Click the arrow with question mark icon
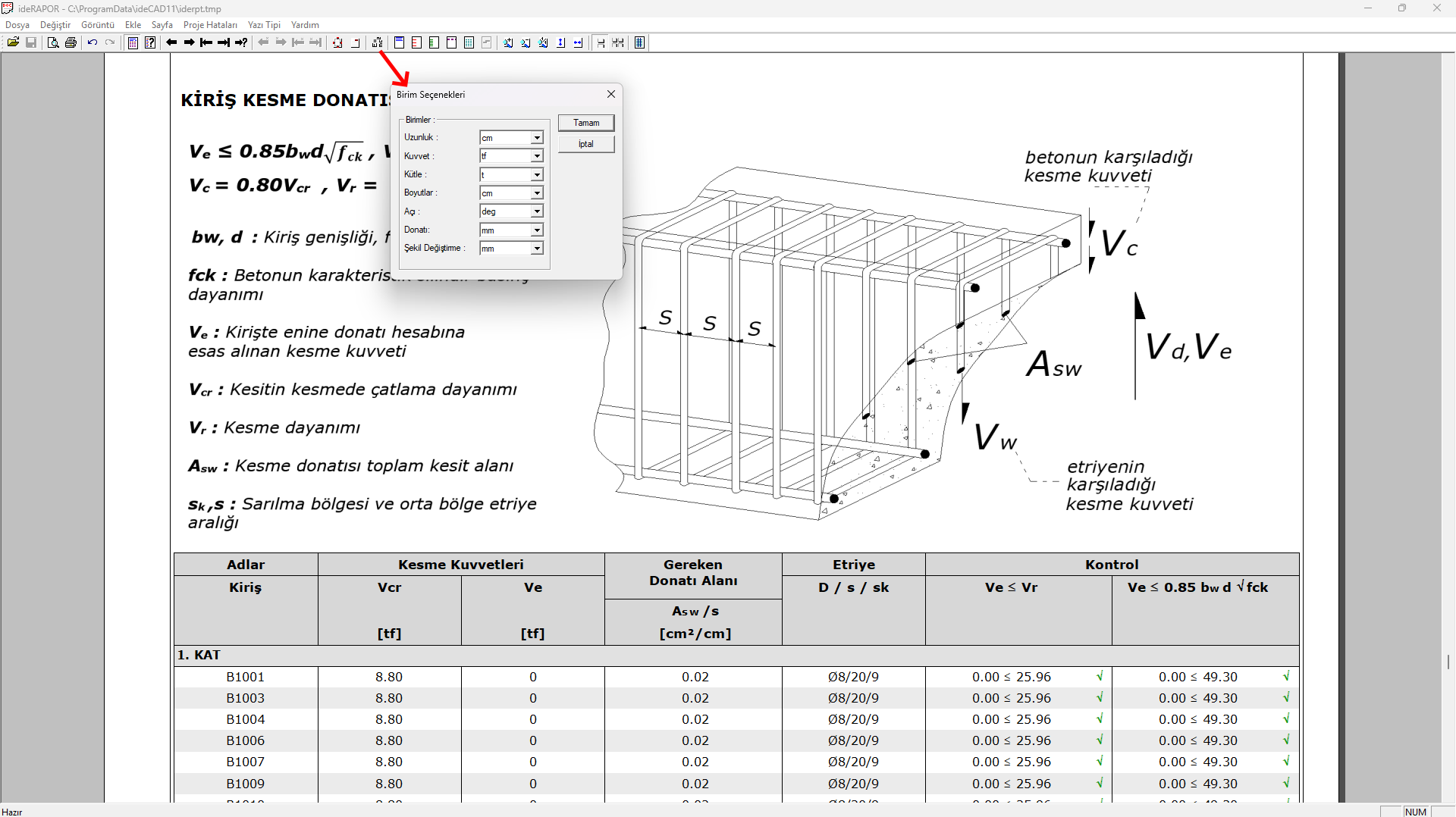1456x817 pixels. tap(241, 42)
